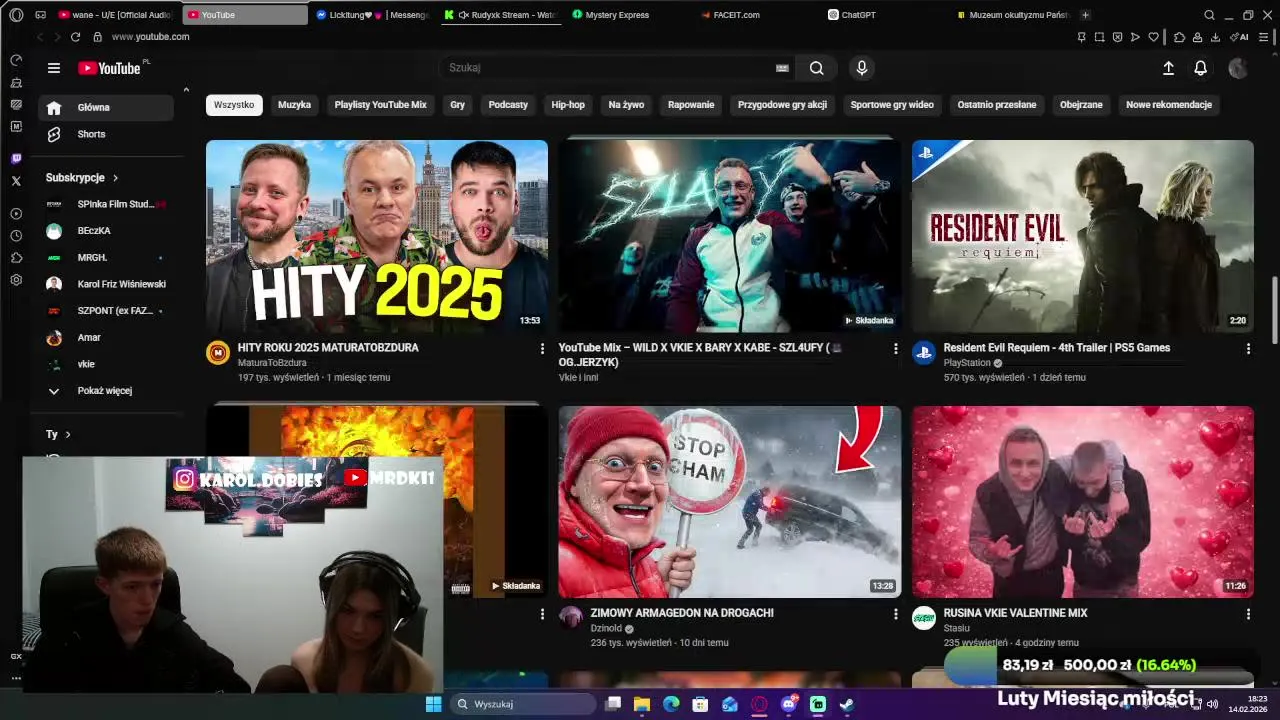
Task: Select the Muzyka filter chip
Action: (294, 105)
